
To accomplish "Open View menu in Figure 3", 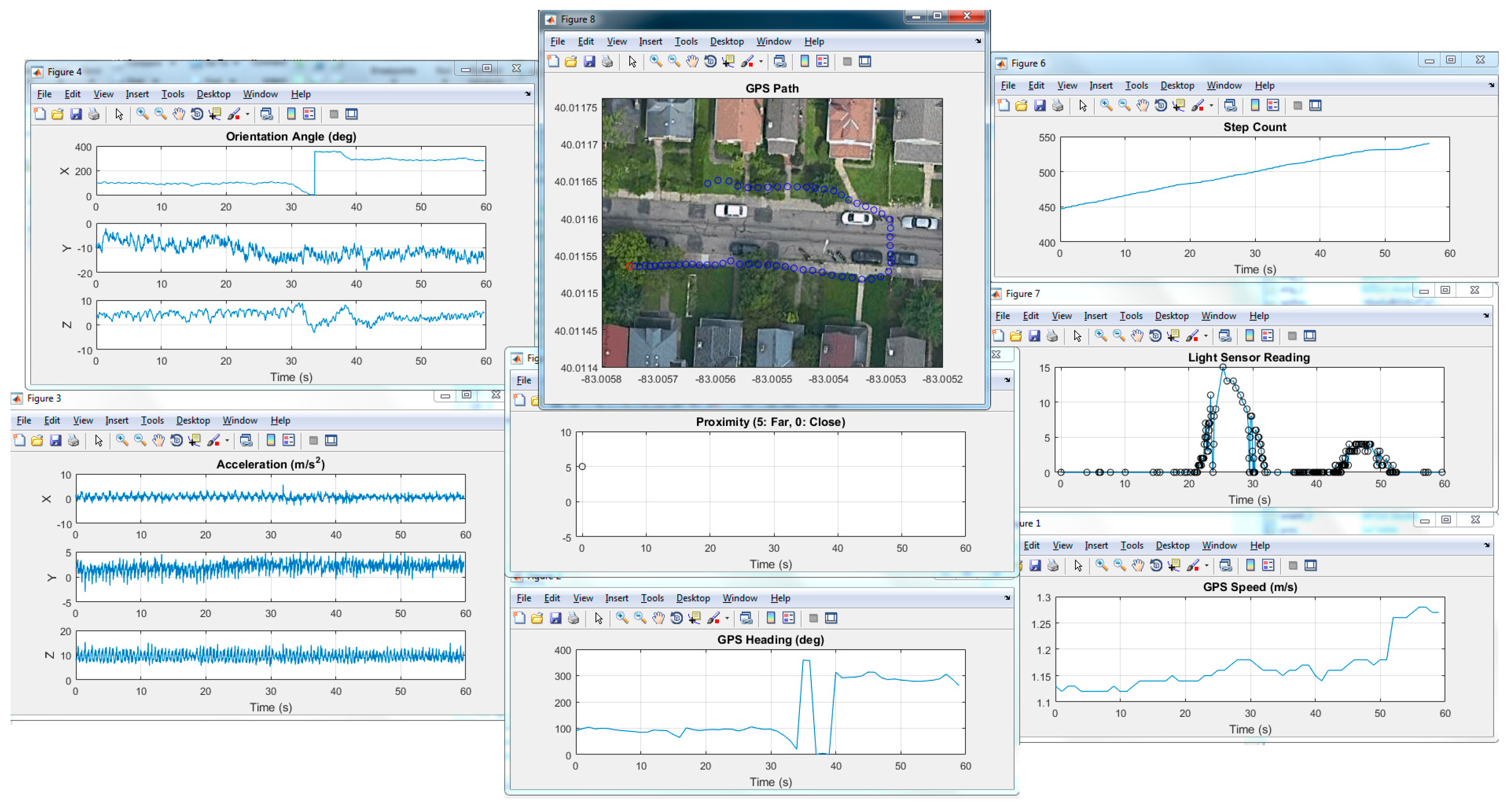I will click(83, 420).
